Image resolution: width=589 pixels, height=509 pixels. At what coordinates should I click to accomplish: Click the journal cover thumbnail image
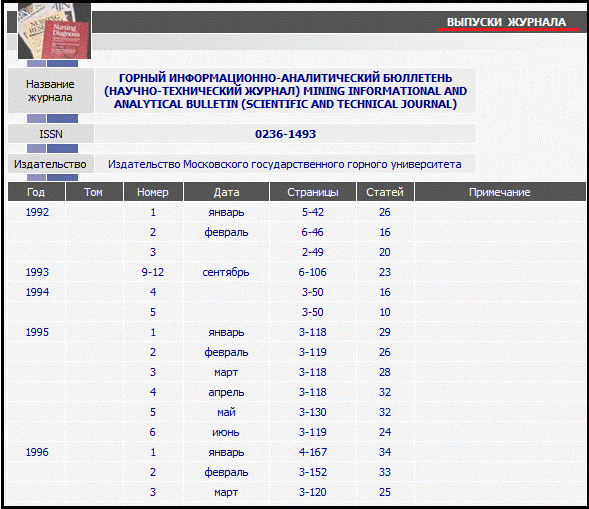54,31
